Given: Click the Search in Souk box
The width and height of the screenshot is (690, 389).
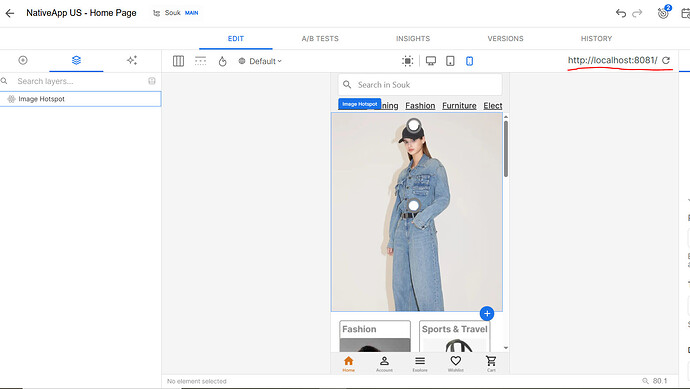Looking at the screenshot, I should (x=420, y=84).
